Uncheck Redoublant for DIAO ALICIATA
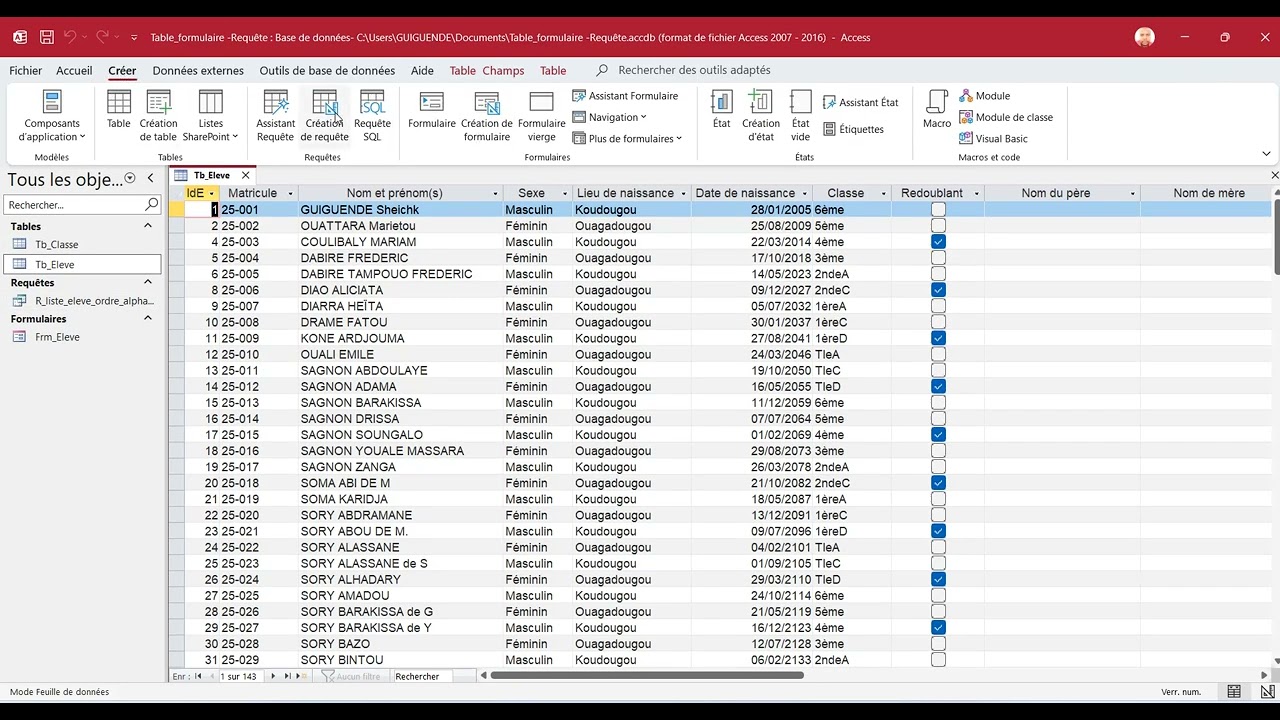This screenshot has width=1280, height=720. (x=938, y=290)
